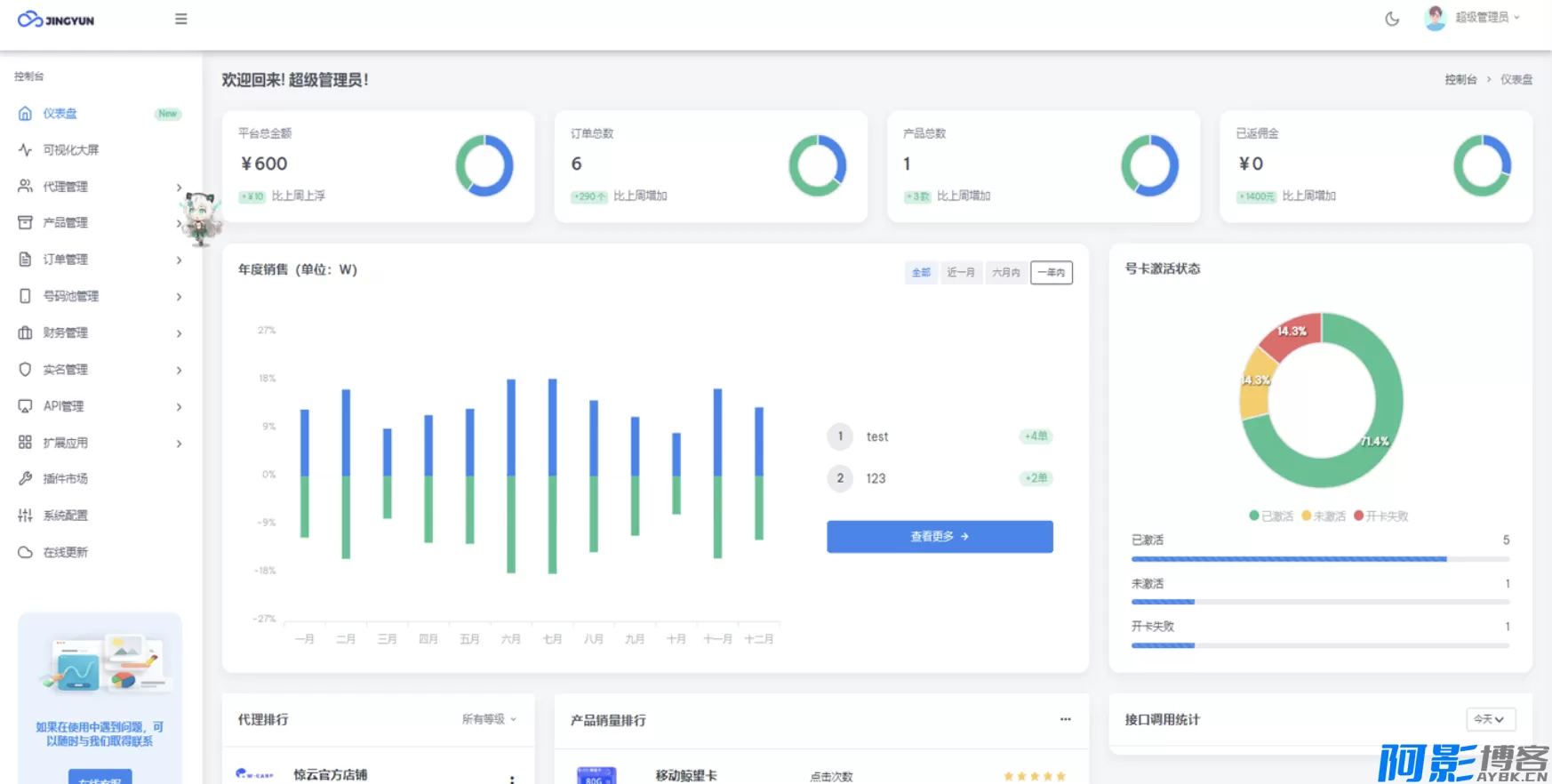Open 仪表盘 dashboard home icon
Image resolution: width=1552 pixels, height=784 pixels.
click(x=25, y=114)
